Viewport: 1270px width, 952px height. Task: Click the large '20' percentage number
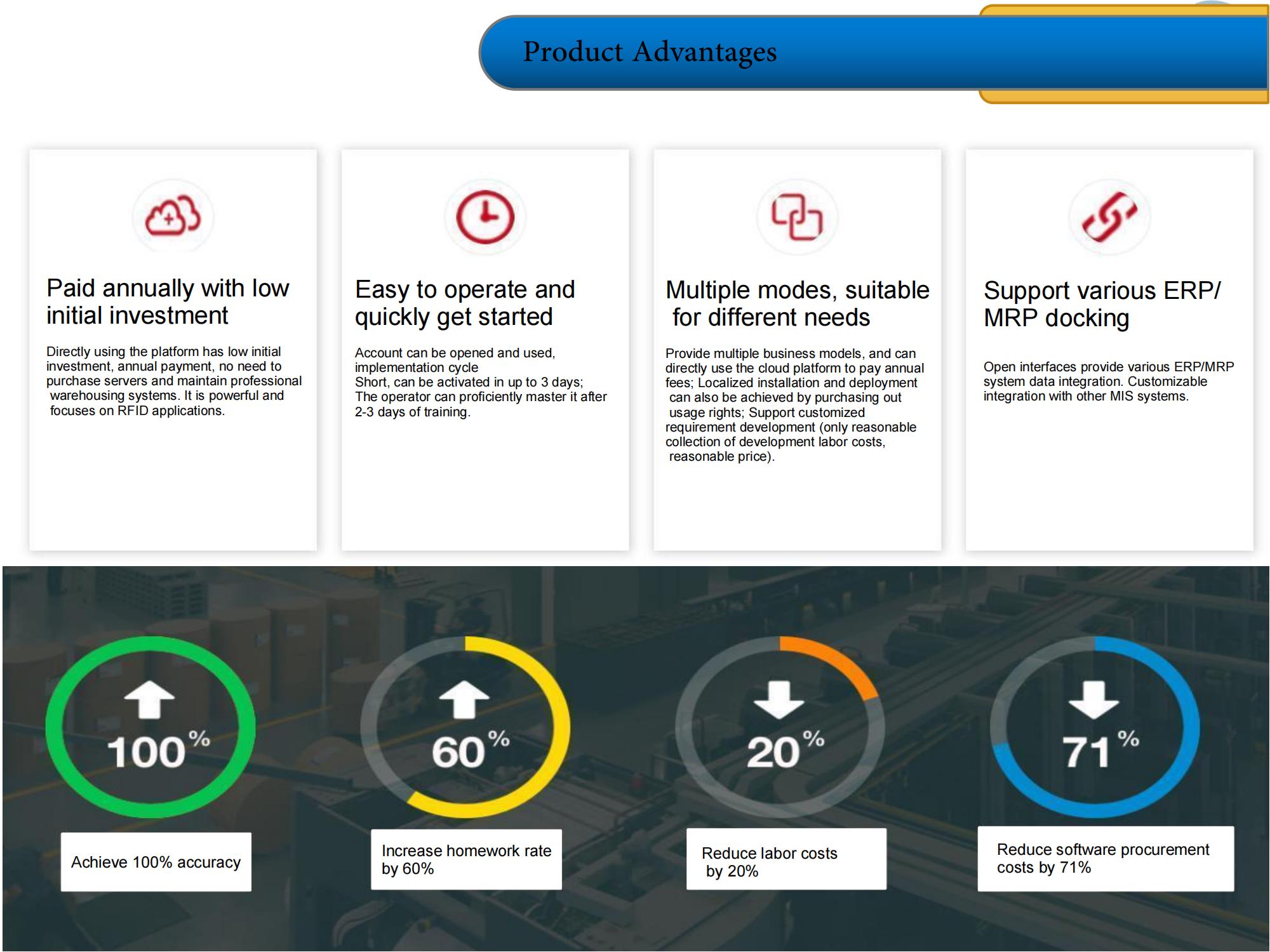point(773,753)
